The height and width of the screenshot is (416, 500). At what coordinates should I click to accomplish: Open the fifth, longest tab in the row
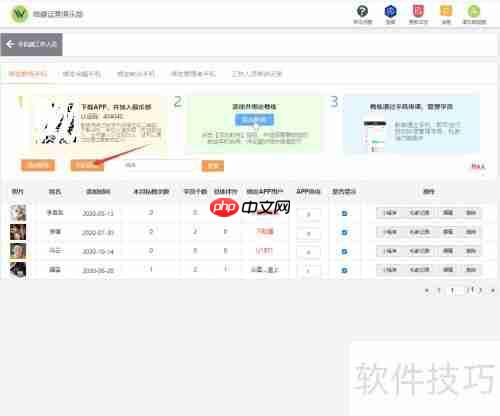pyautogui.click(x=257, y=74)
